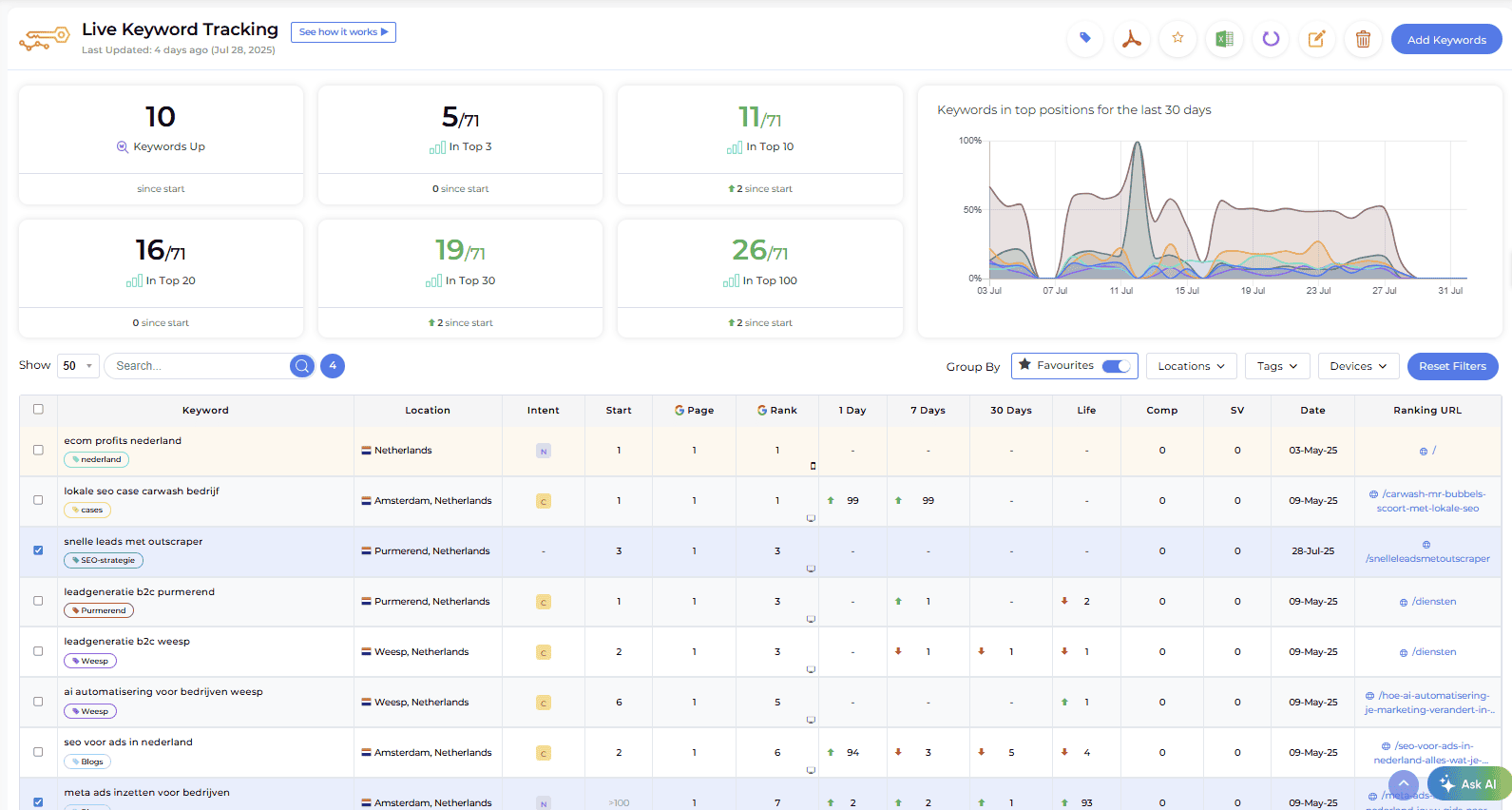Export report via the PDF icon
The height and width of the screenshot is (810, 1512).
point(1131,39)
